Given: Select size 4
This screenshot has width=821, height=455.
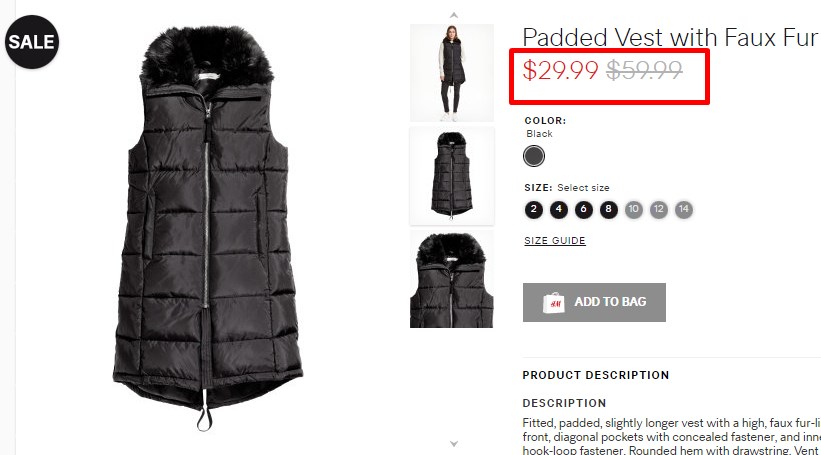Looking at the screenshot, I should point(559,209).
